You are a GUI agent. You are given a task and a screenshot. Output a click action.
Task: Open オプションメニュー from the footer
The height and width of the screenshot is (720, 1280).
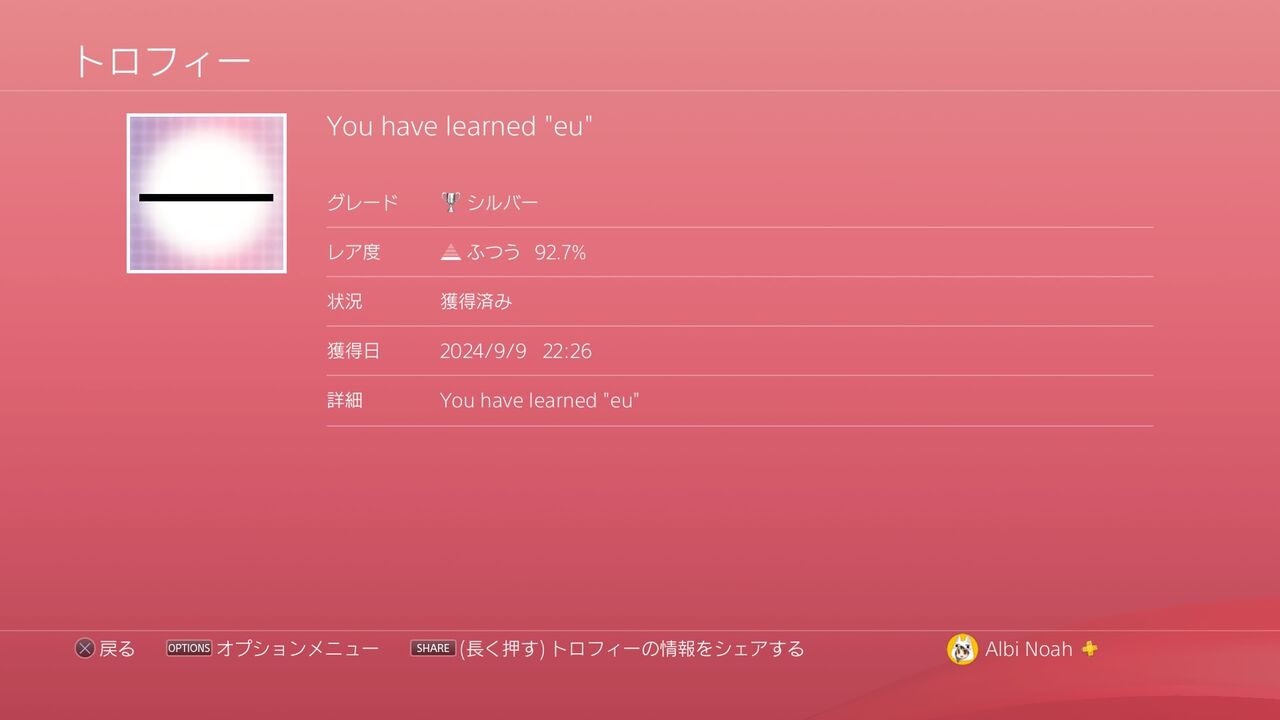(x=298, y=648)
